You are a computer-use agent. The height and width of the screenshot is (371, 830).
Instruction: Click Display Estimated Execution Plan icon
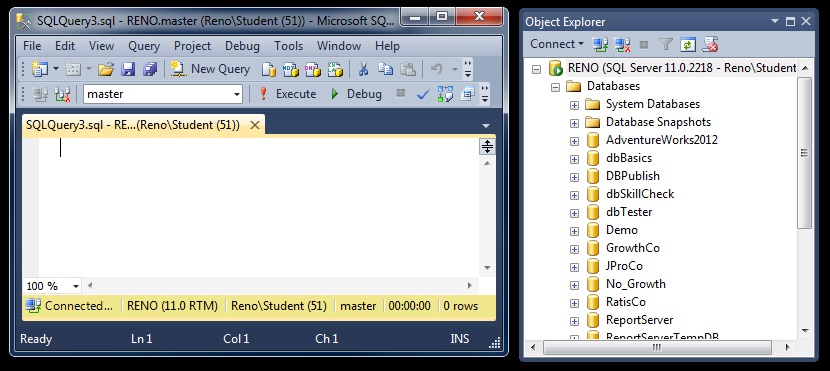click(x=445, y=94)
